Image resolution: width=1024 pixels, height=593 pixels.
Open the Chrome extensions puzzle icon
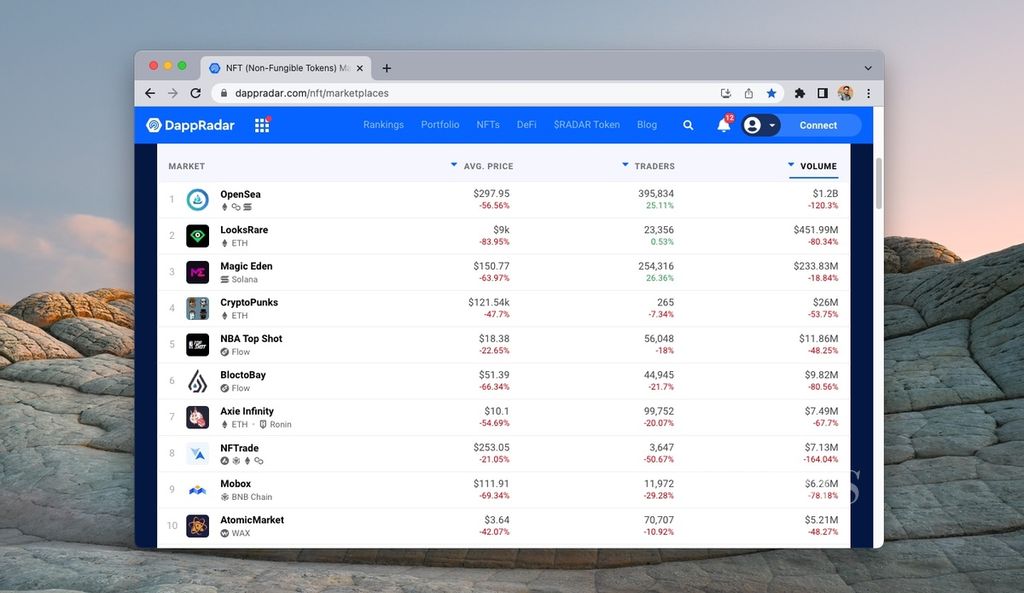pos(799,93)
